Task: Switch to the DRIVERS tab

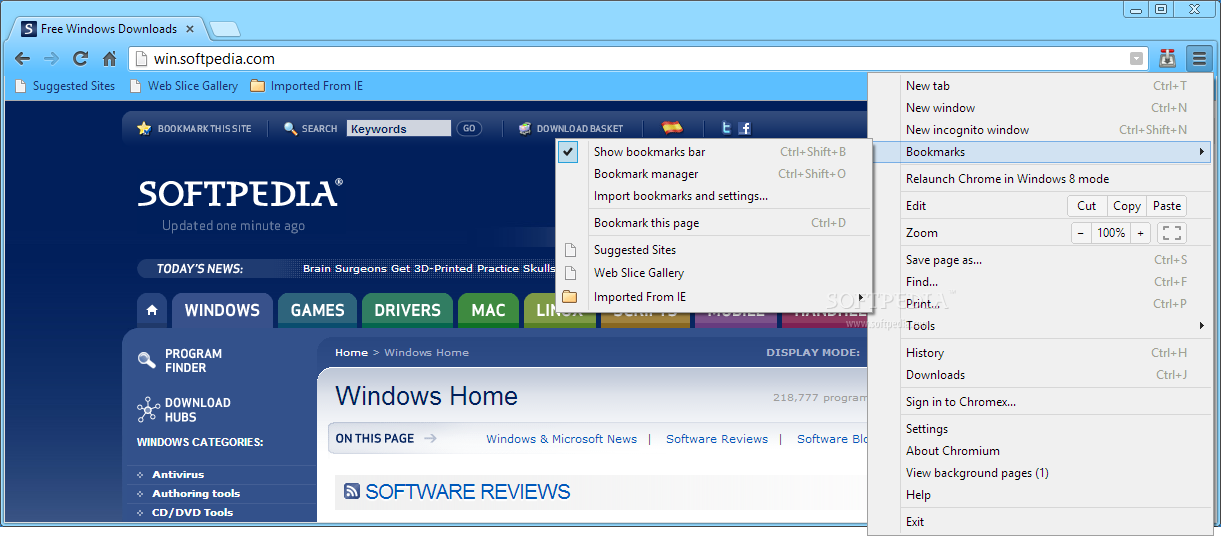Action: point(408,310)
